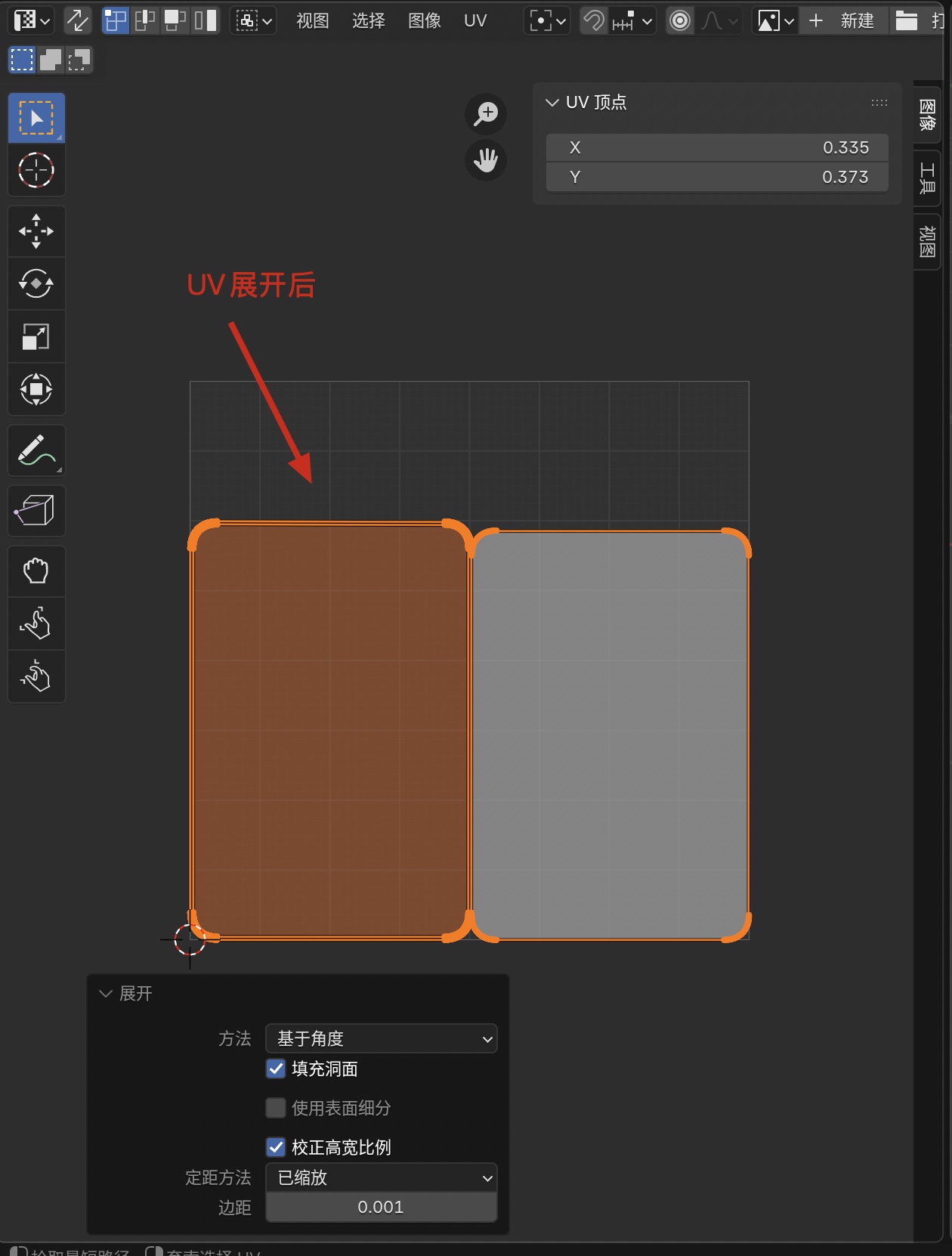Click the zoom magnifier gizmo
952x1256 pixels.
(485, 114)
